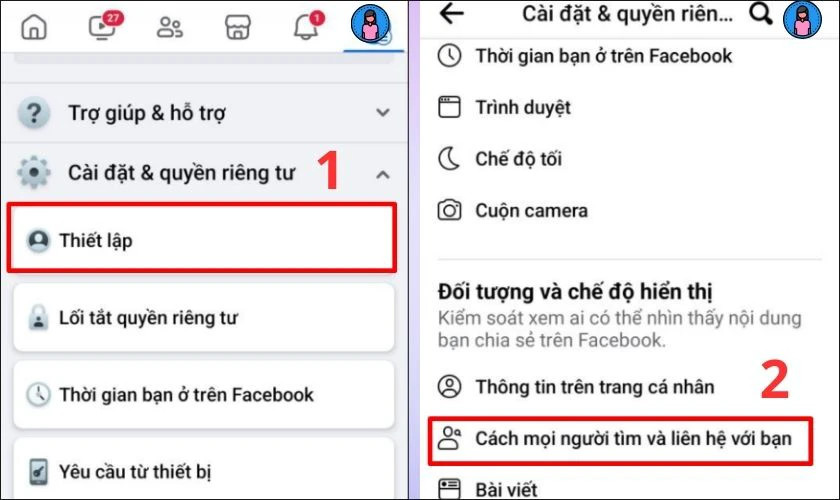The image size is (840, 500).
Task: Collapse Cài đặt & quyền riêng tư section
Action: coord(205,173)
